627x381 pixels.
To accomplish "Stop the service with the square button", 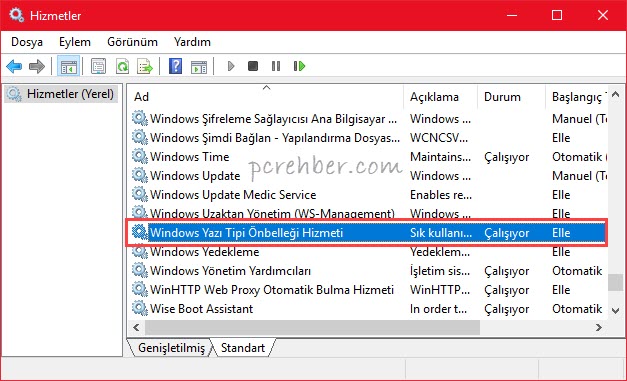I will coord(253,66).
